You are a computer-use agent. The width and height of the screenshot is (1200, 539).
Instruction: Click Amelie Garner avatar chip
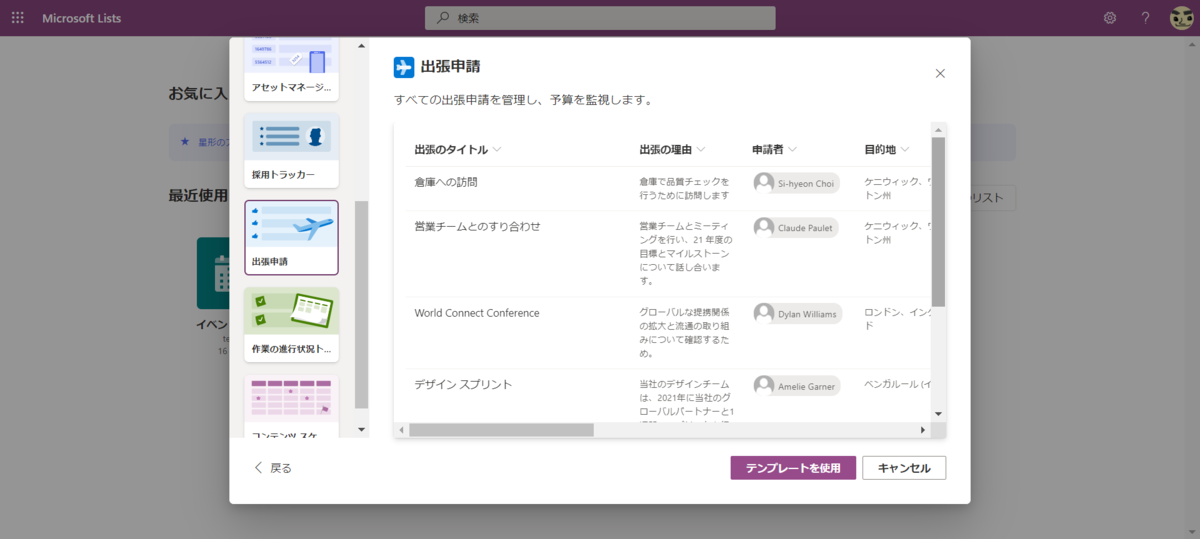pyautogui.click(x=797, y=385)
